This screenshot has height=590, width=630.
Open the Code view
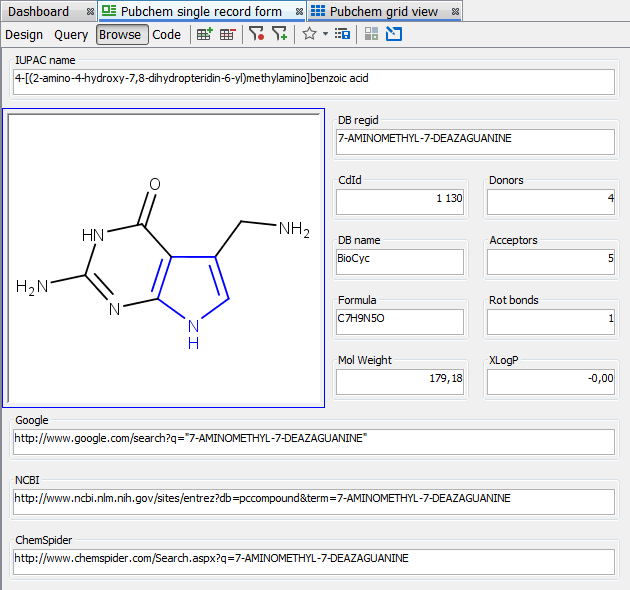tap(167, 34)
